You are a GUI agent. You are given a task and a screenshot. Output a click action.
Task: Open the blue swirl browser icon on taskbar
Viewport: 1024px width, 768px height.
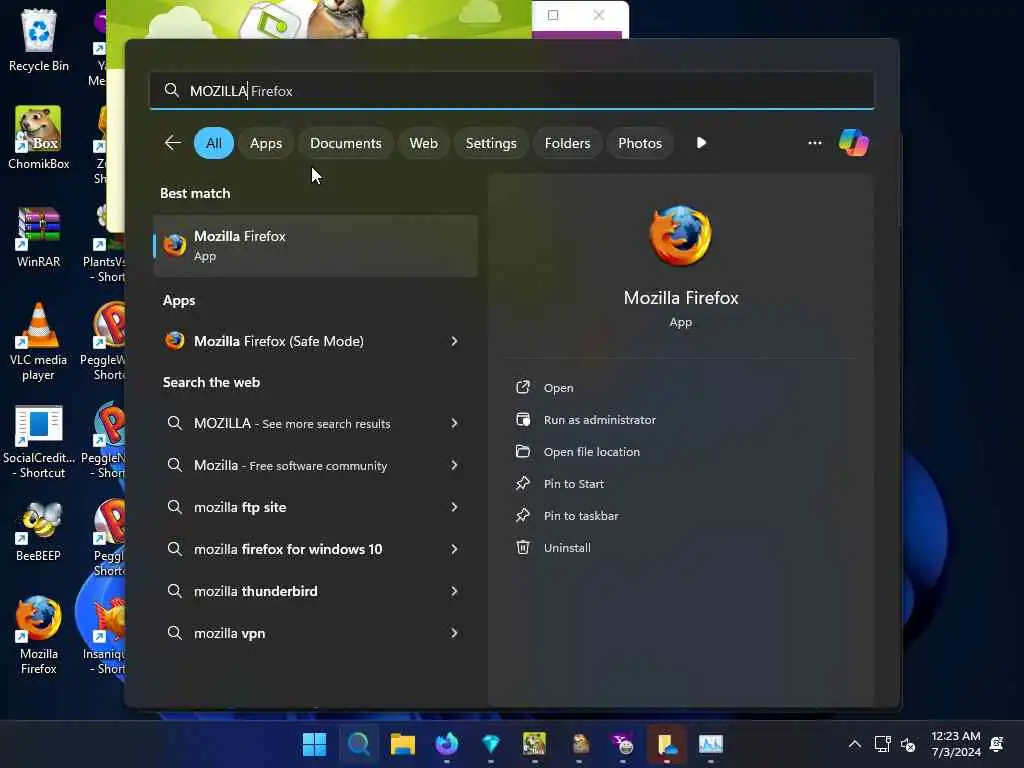point(447,744)
